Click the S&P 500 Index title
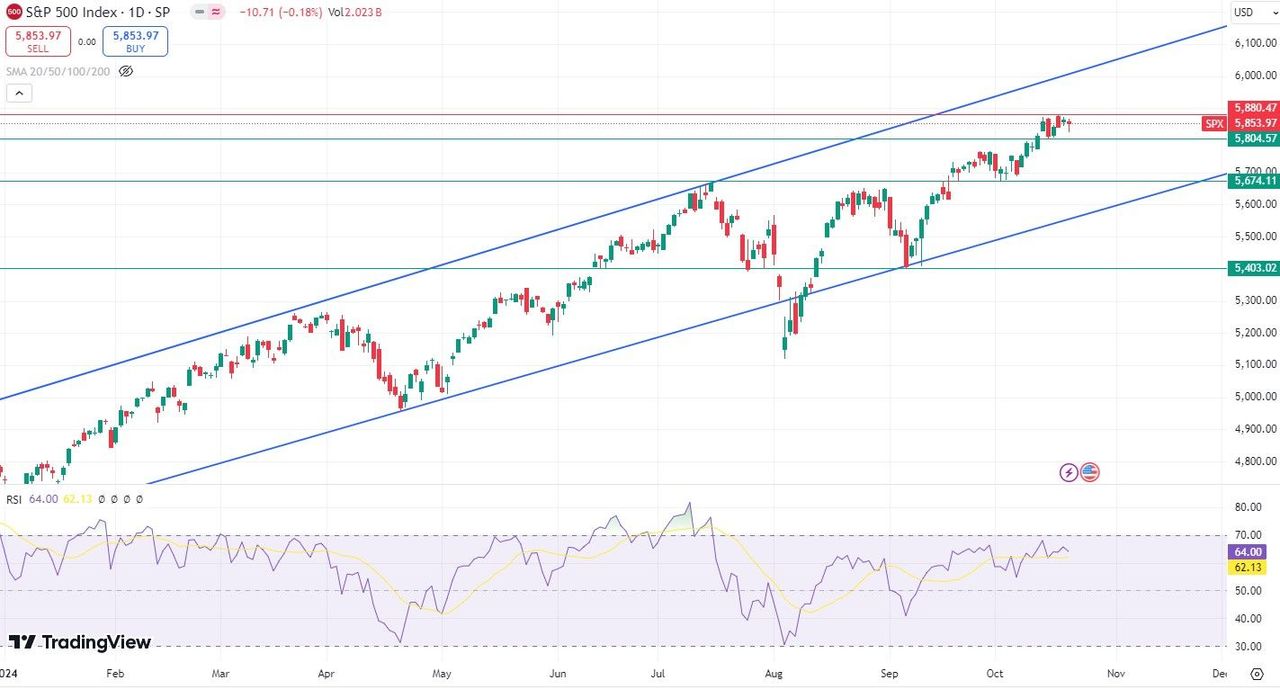The height and width of the screenshot is (689, 1280). coord(89,12)
